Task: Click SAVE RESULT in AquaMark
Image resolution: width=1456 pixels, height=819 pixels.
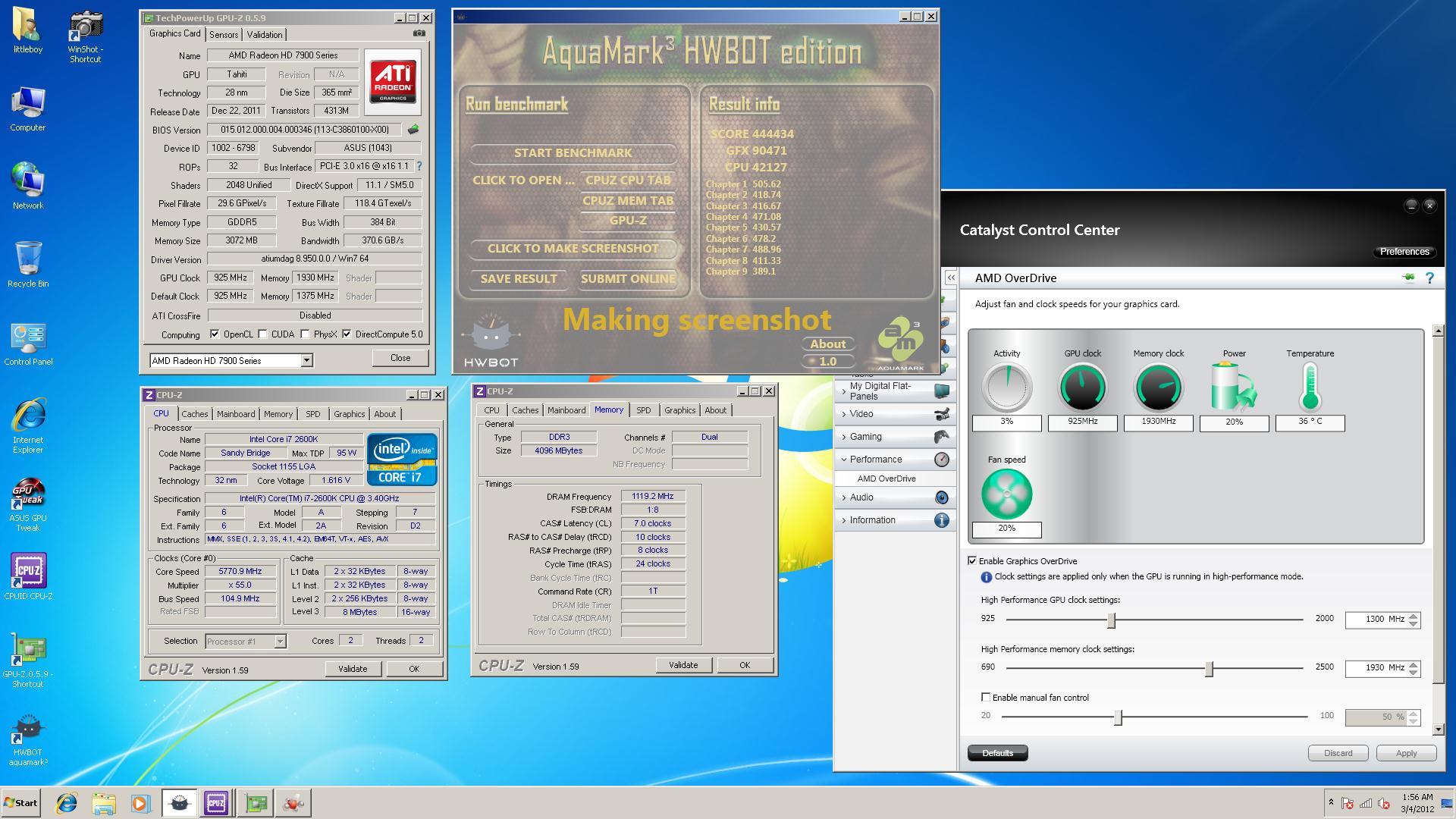Action: pos(519,279)
